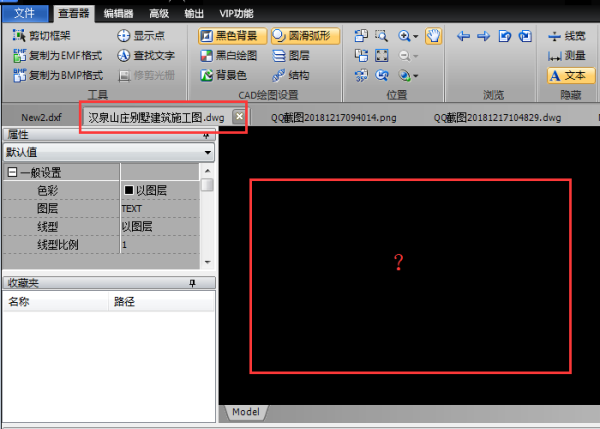Click the black 色彩 color swatch
The image size is (600, 429).
pos(128,190)
